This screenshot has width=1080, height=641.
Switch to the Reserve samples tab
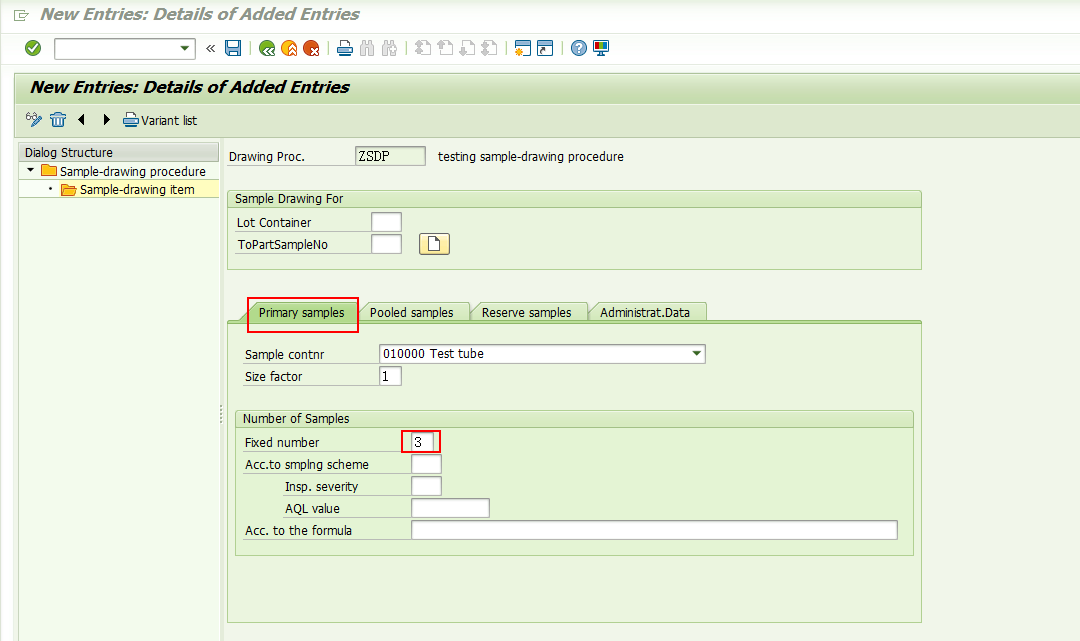(527, 313)
